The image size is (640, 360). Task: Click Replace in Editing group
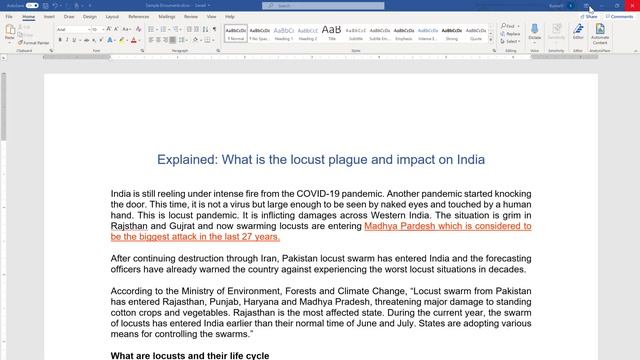[510, 34]
